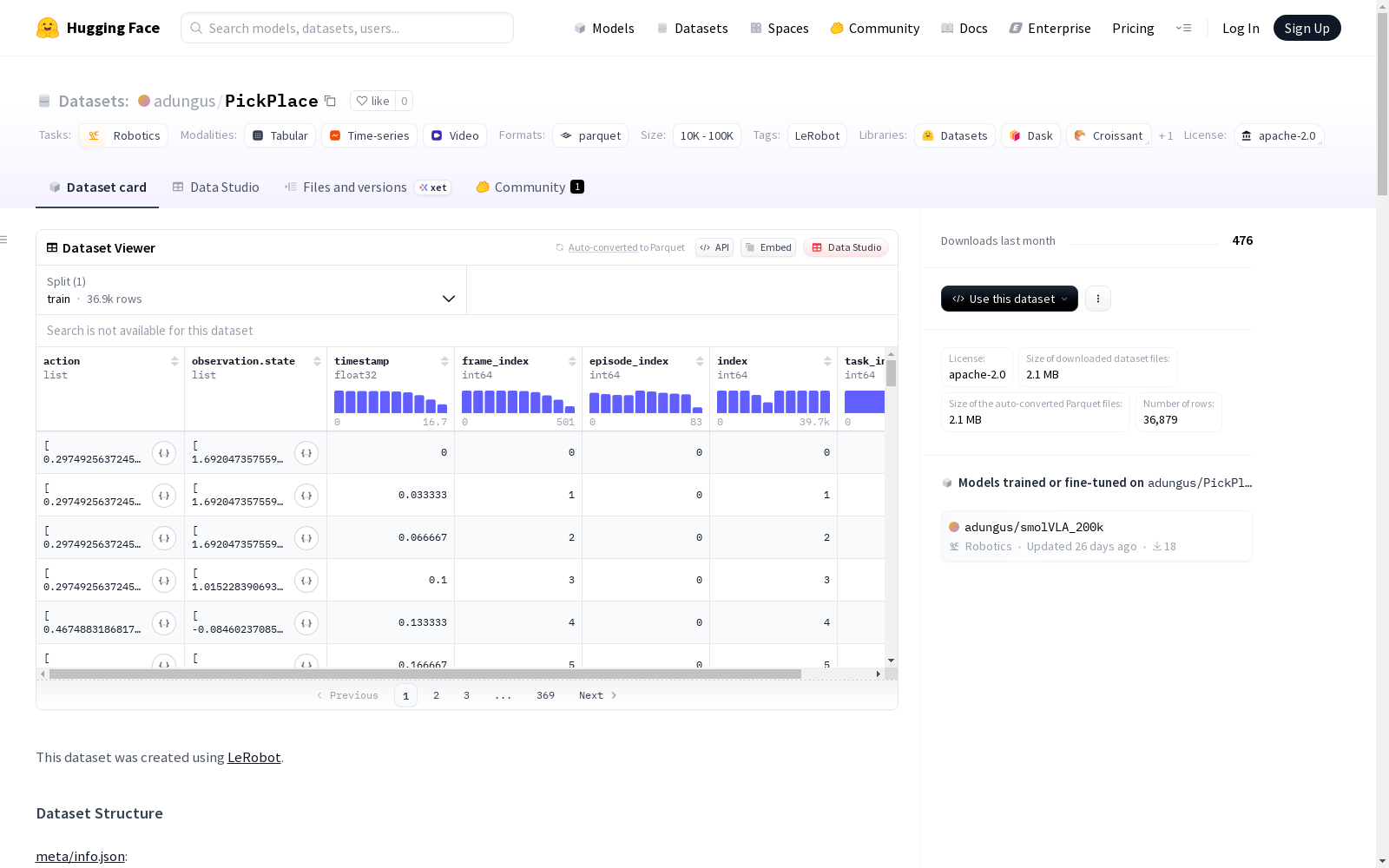This screenshot has width=1389, height=868.
Task: Select the Tabular modality tag
Action: point(280,135)
